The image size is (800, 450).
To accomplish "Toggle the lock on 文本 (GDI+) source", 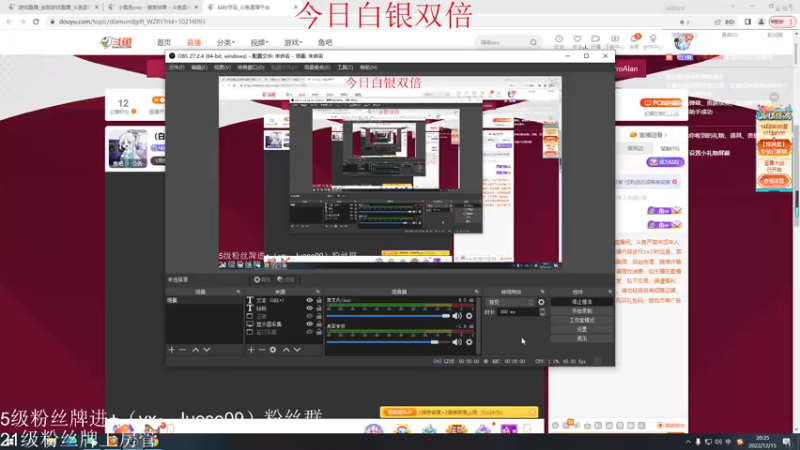I will [319, 301].
